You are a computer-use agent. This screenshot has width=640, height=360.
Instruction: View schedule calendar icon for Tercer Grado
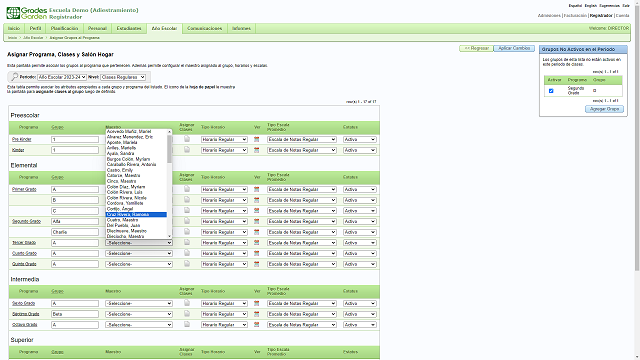256,242
